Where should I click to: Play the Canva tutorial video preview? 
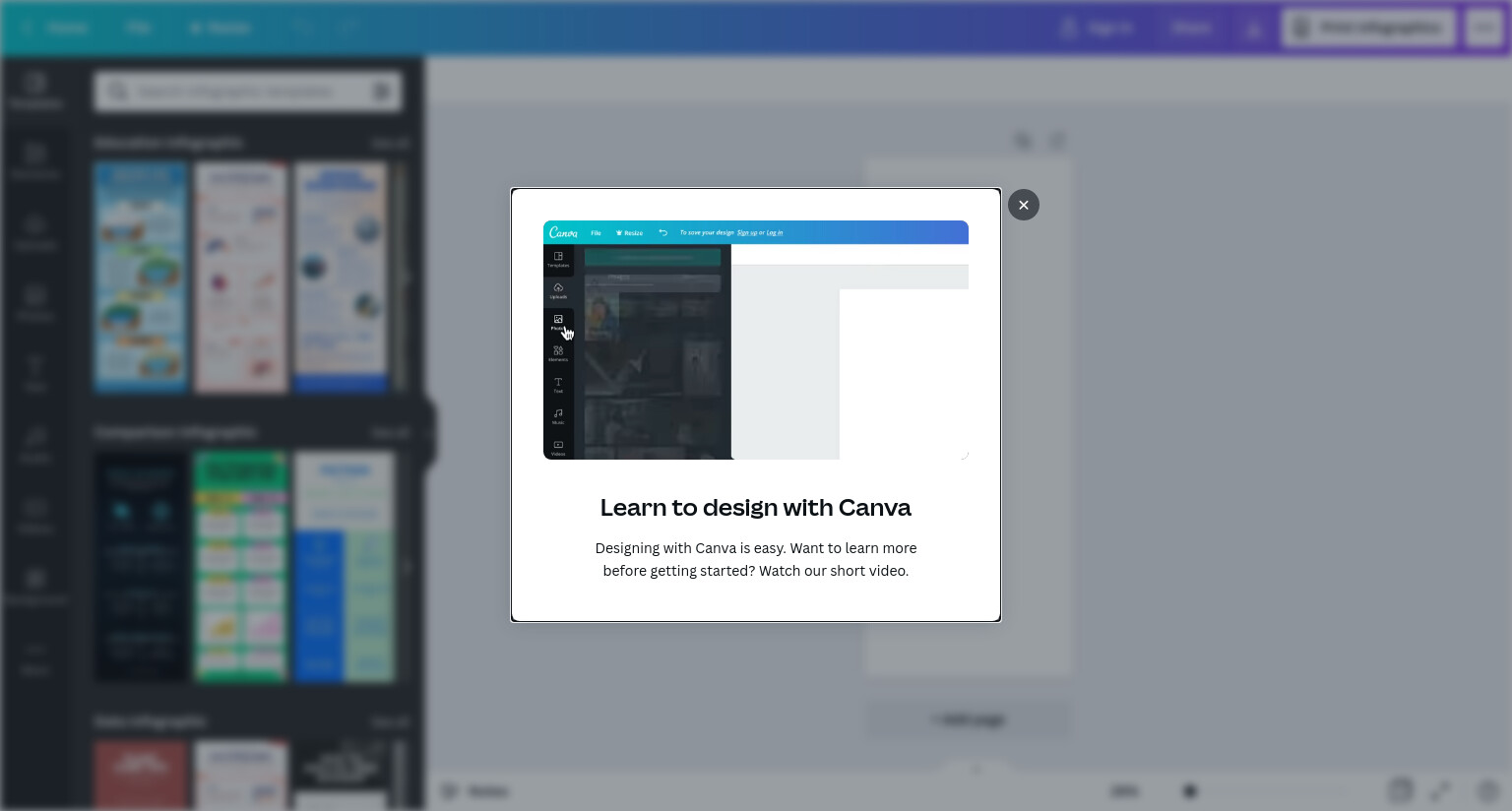[x=756, y=340]
